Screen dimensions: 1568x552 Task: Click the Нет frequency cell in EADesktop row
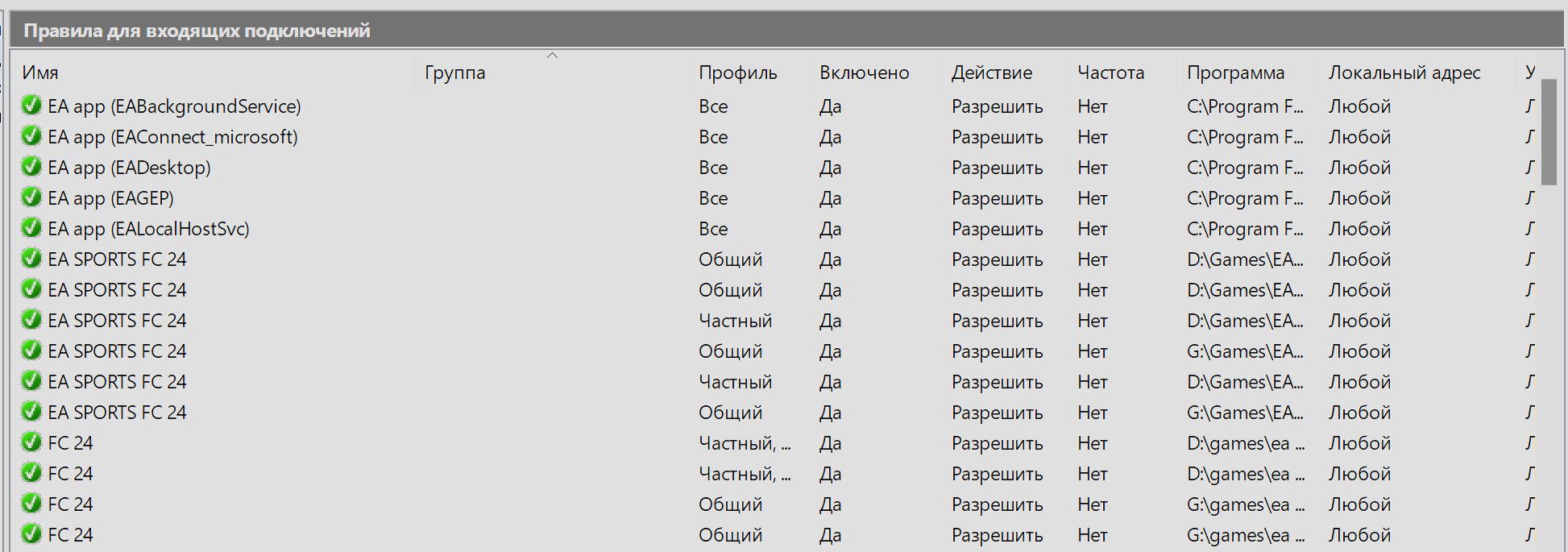[x=1093, y=168]
